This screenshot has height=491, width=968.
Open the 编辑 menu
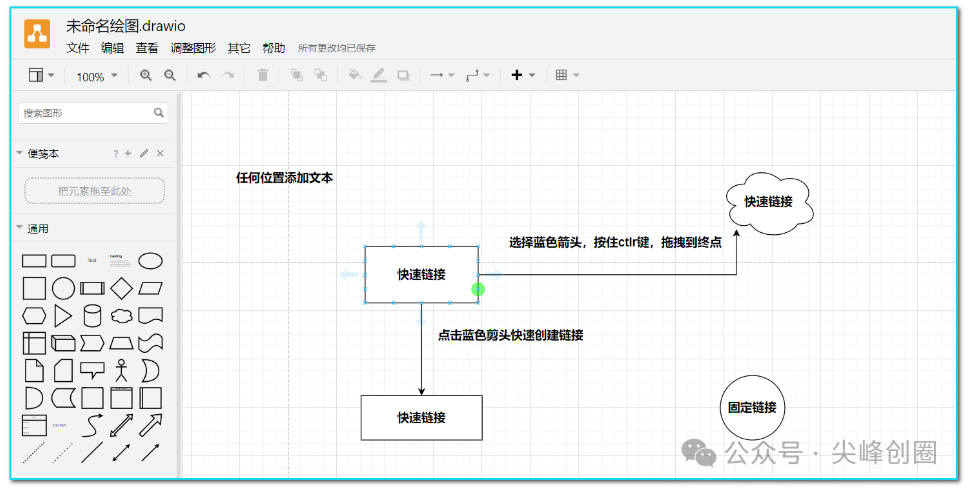pyautogui.click(x=112, y=48)
